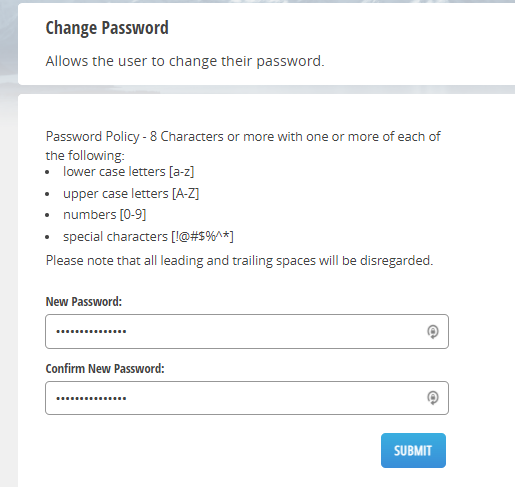Screen dimensions: 515x487
Task: Select the upper case letters [A-Z] bullet
Action: coord(131,194)
